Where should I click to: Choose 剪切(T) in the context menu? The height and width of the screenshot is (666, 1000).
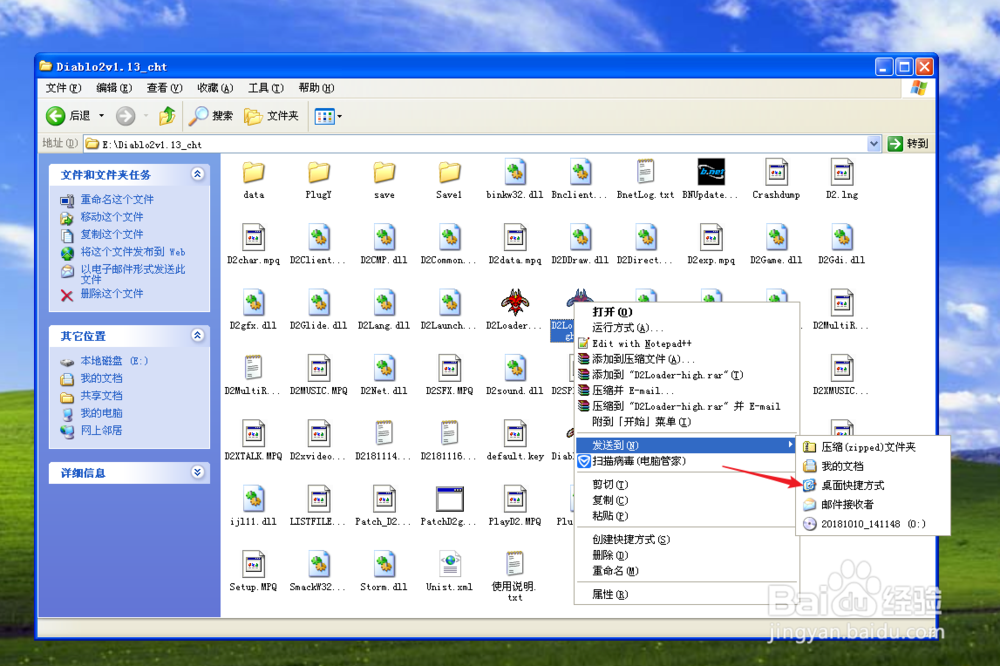click(687, 485)
